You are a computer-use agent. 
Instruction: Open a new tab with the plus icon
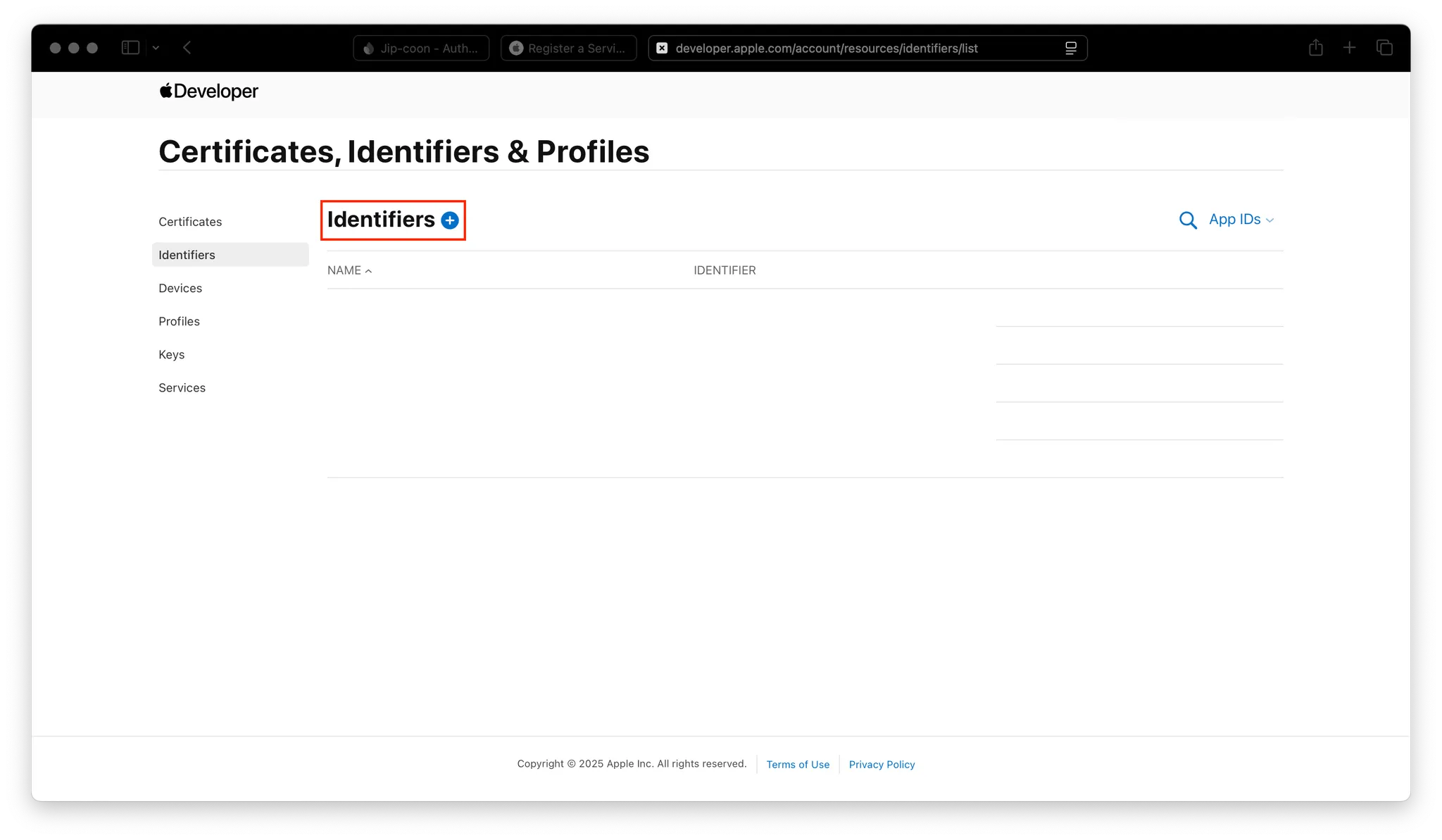click(1349, 48)
